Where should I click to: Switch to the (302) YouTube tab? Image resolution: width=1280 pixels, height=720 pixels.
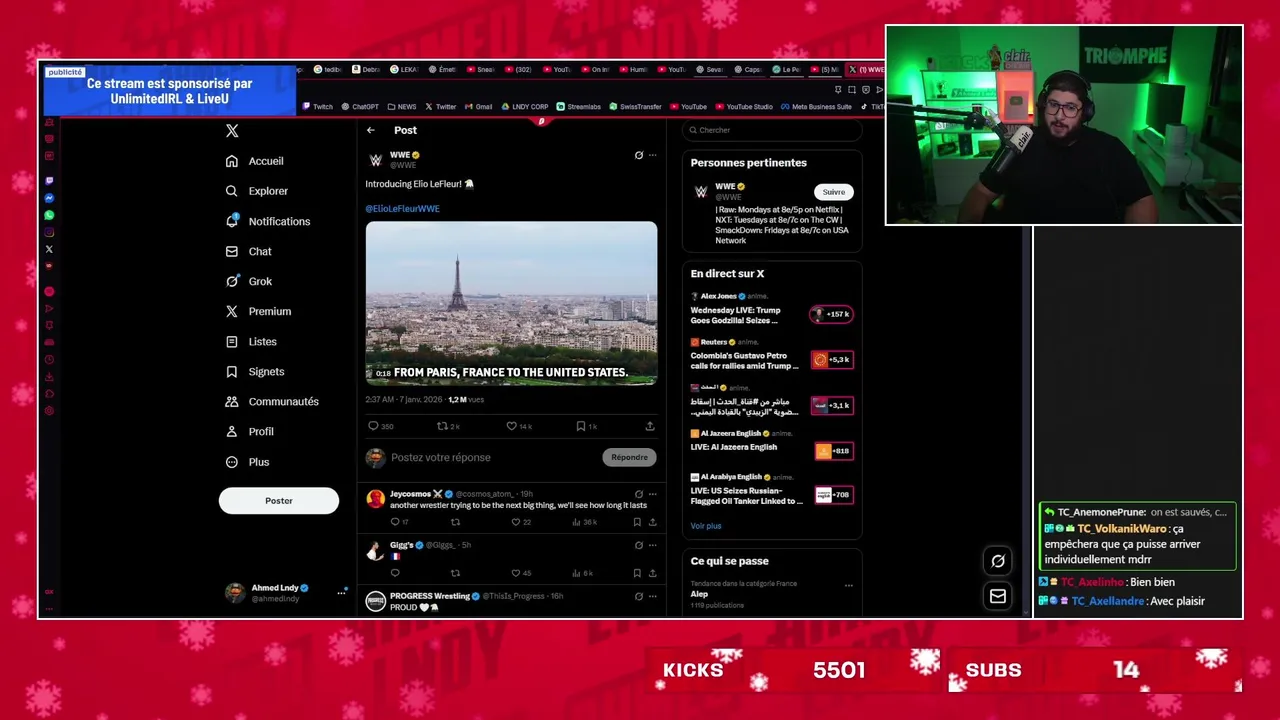pyautogui.click(x=518, y=70)
